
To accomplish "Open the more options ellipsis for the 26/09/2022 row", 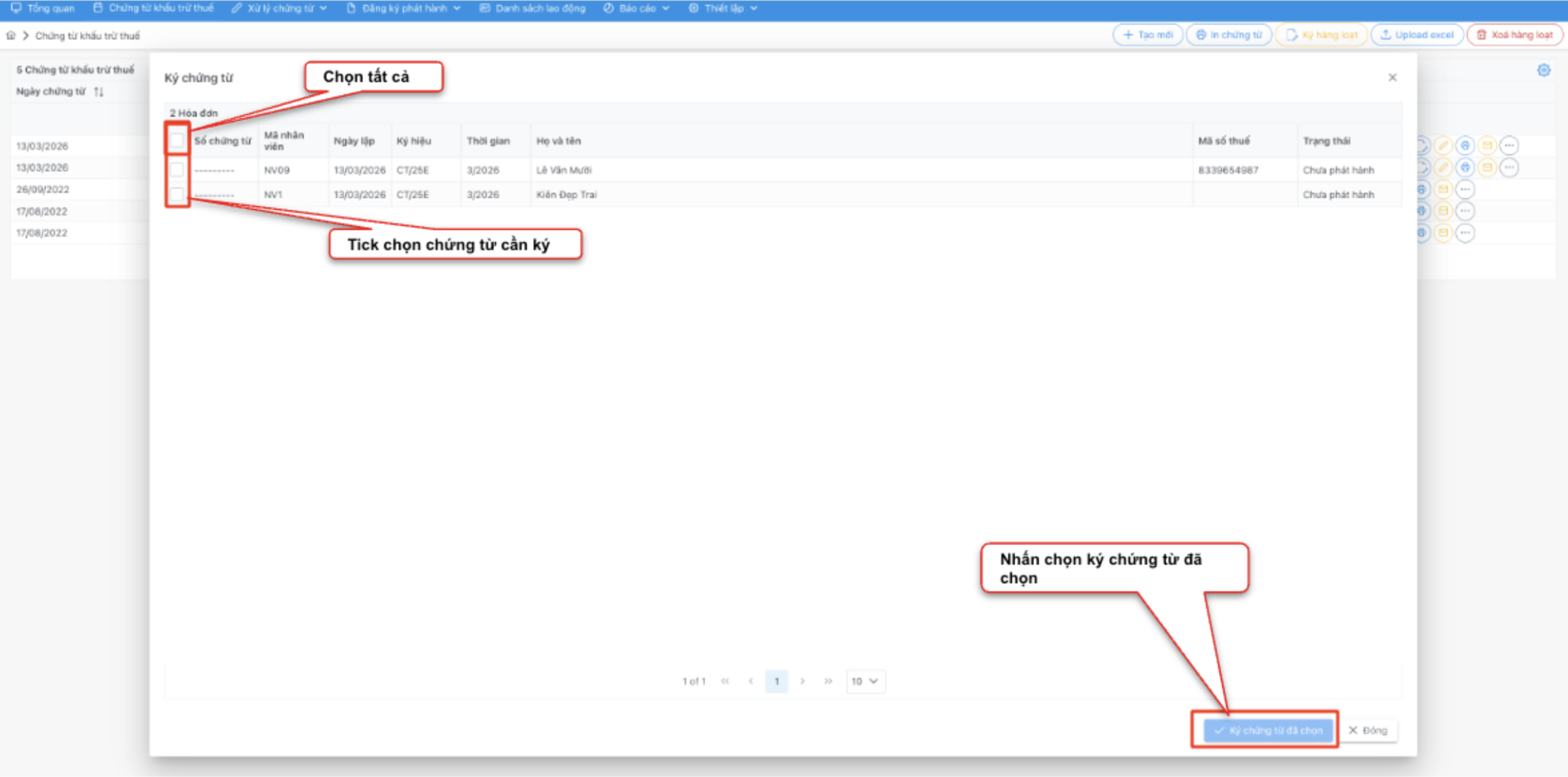I will click(x=1465, y=189).
